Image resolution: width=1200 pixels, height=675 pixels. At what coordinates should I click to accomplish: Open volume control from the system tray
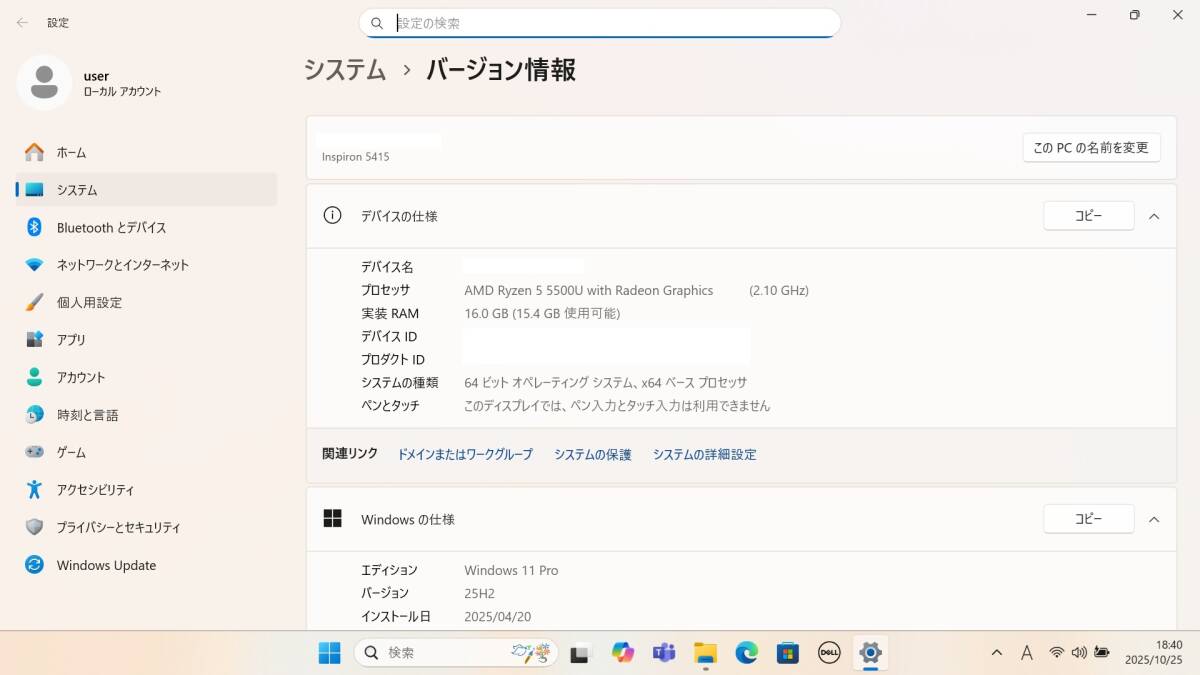pyautogui.click(x=1078, y=652)
